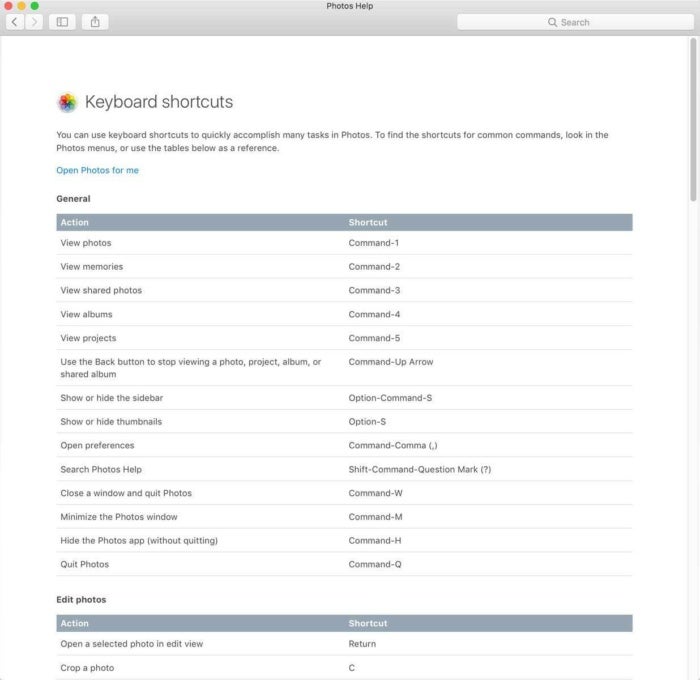The height and width of the screenshot is (680, 700).
Task: Click the vertical scrollbar thumb
Action: (693, 119)
